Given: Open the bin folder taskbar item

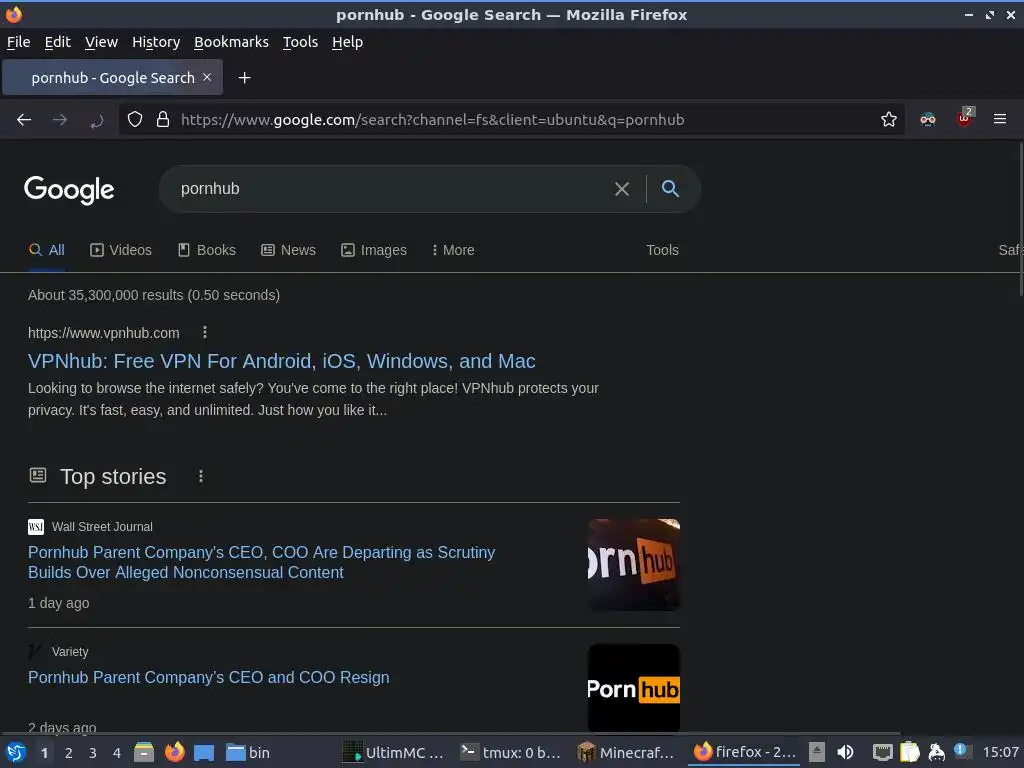Looking at the screenshot, I should point(248,752).
